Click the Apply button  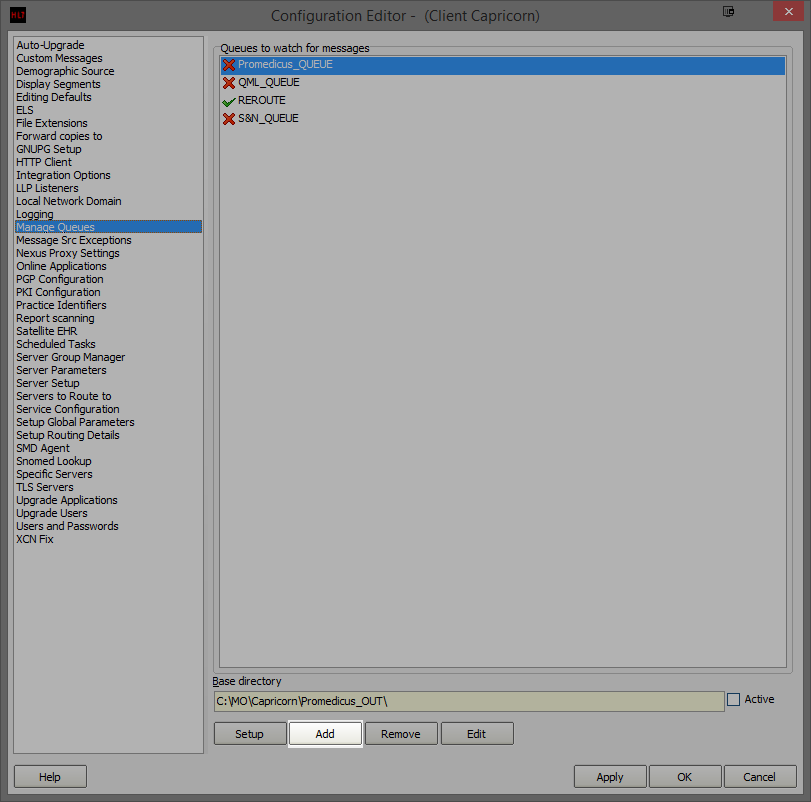pos(610,777)
